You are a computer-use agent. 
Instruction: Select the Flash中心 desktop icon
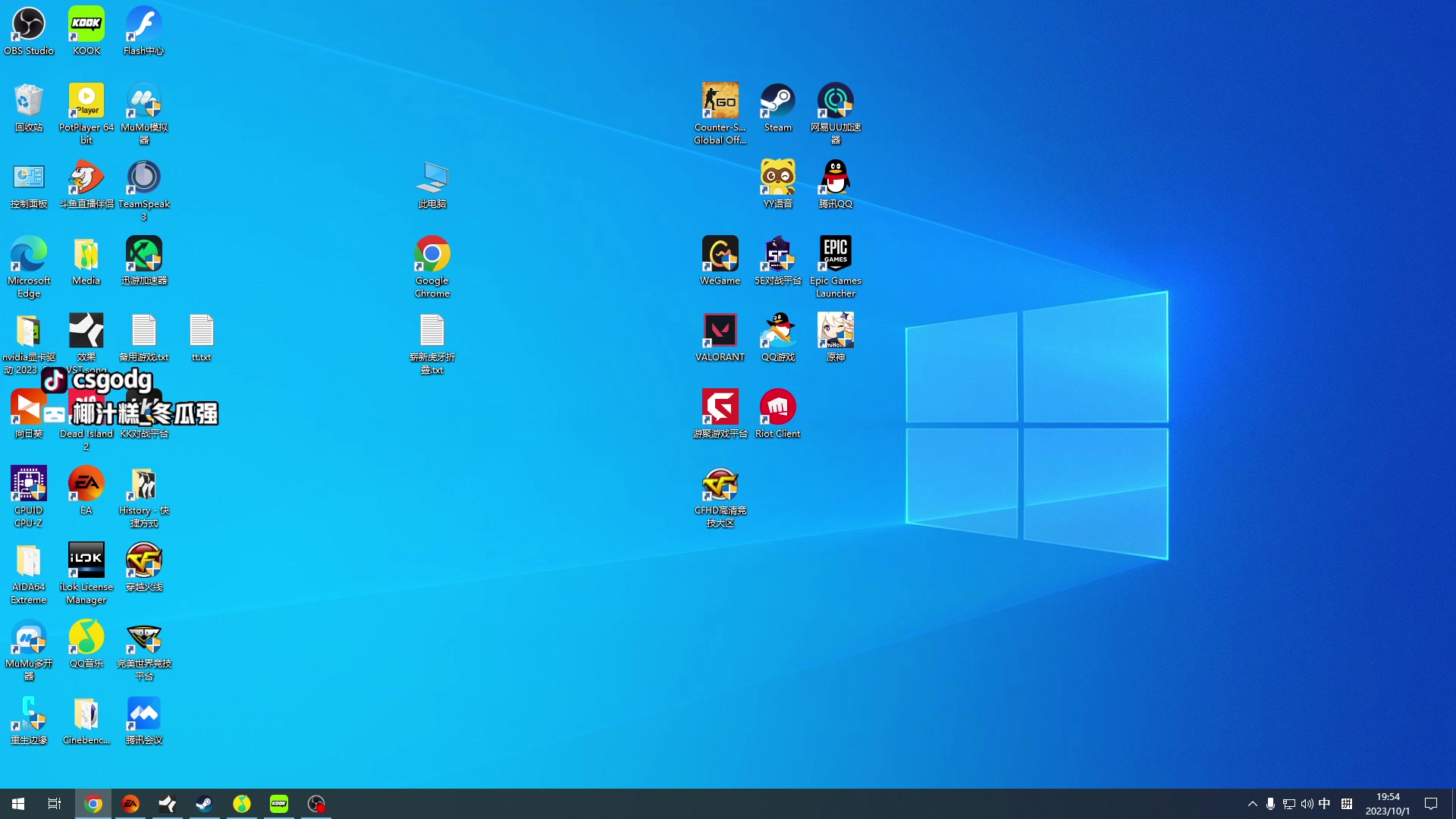[x=144, y=31]
